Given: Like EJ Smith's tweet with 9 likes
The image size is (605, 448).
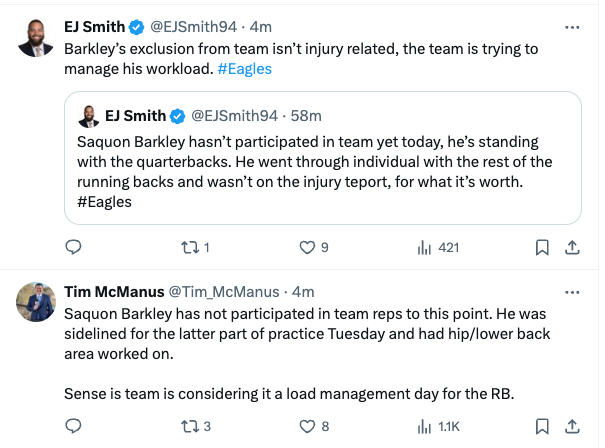Looking at the screenshot, I should click(x=308, y=247).
